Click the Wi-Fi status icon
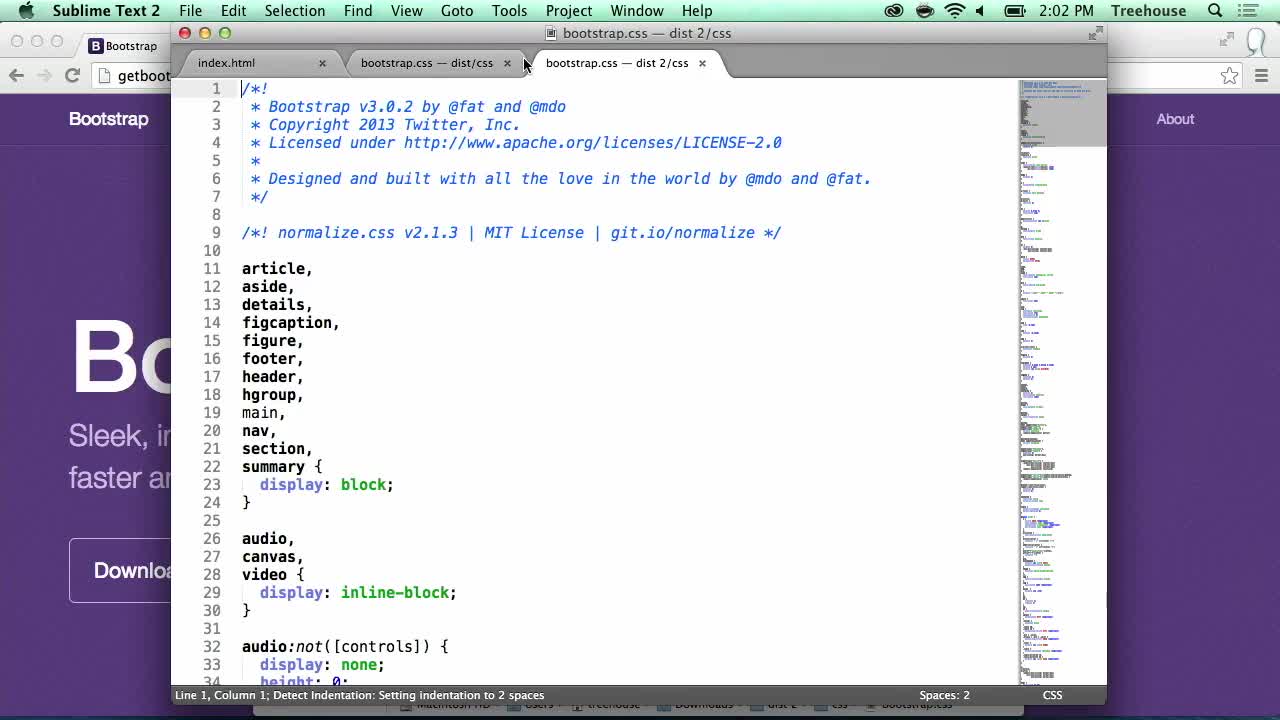This screenshot has width=1280, height=720. click(x=954, y=11)
